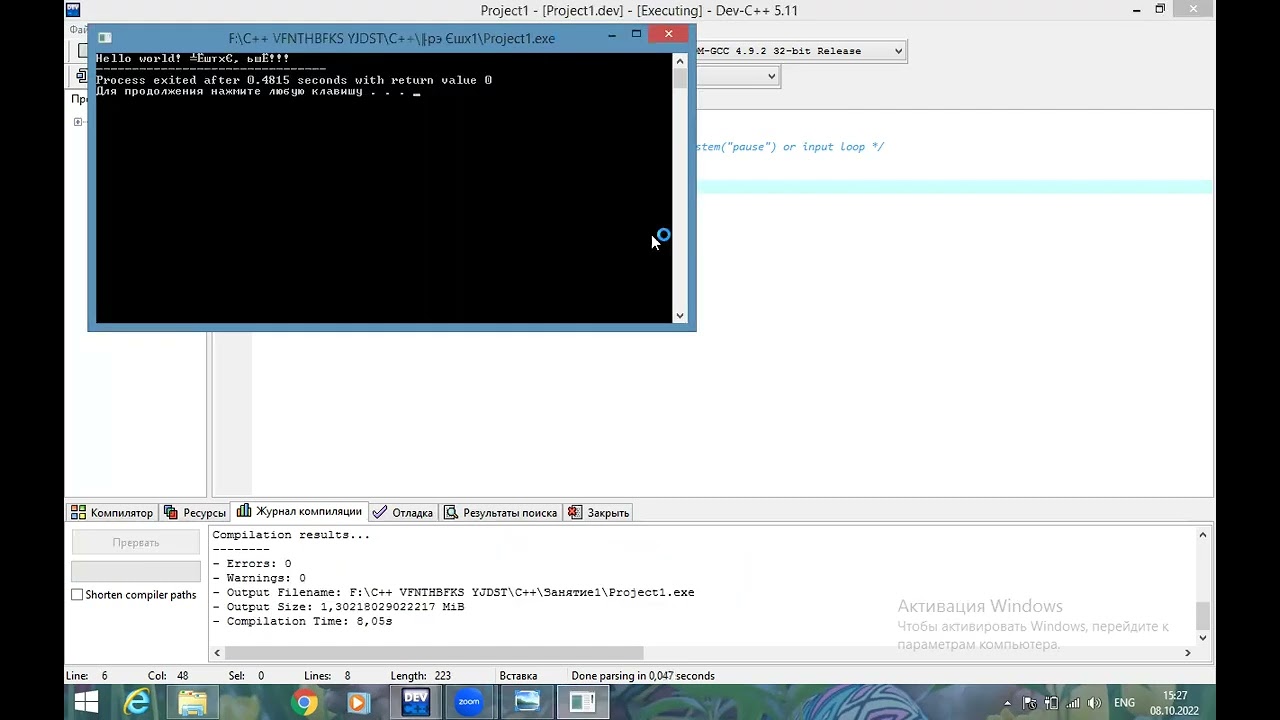Open Action Center flag icon in tray
This screenshot has height=720, width=1280.
pos(1030,703)
